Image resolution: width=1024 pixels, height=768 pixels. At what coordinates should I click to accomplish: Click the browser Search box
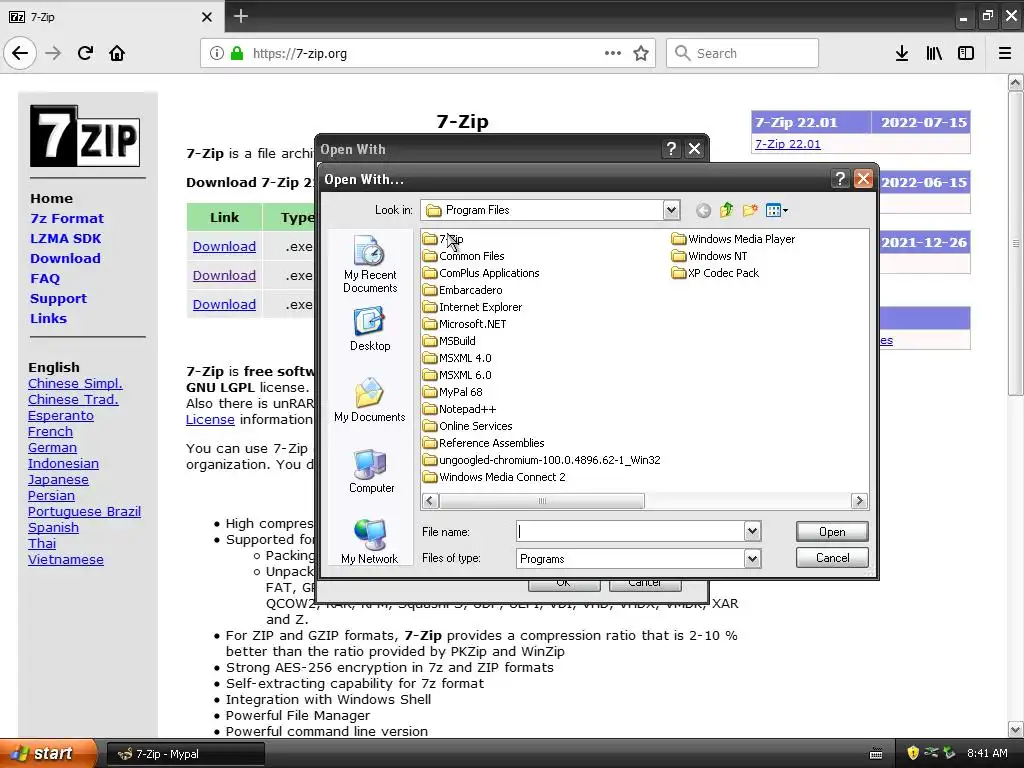743,53
